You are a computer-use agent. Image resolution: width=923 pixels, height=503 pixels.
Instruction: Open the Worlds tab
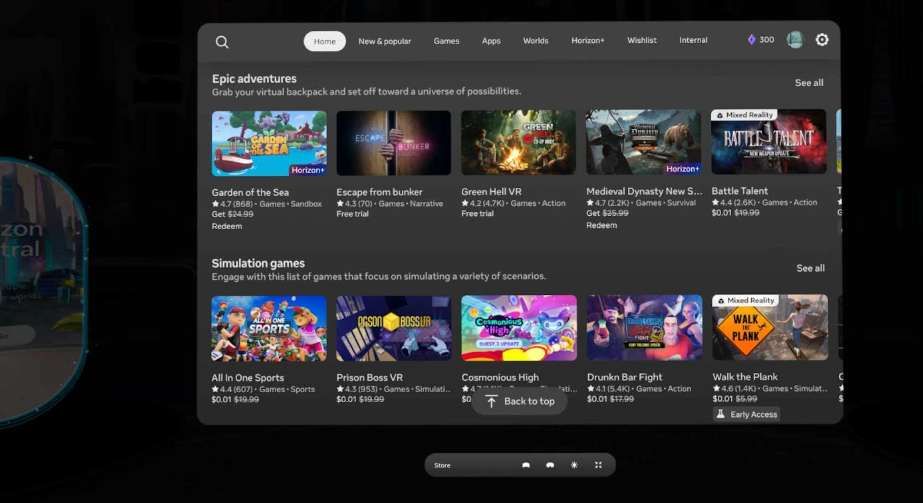(x=535, y=41)
